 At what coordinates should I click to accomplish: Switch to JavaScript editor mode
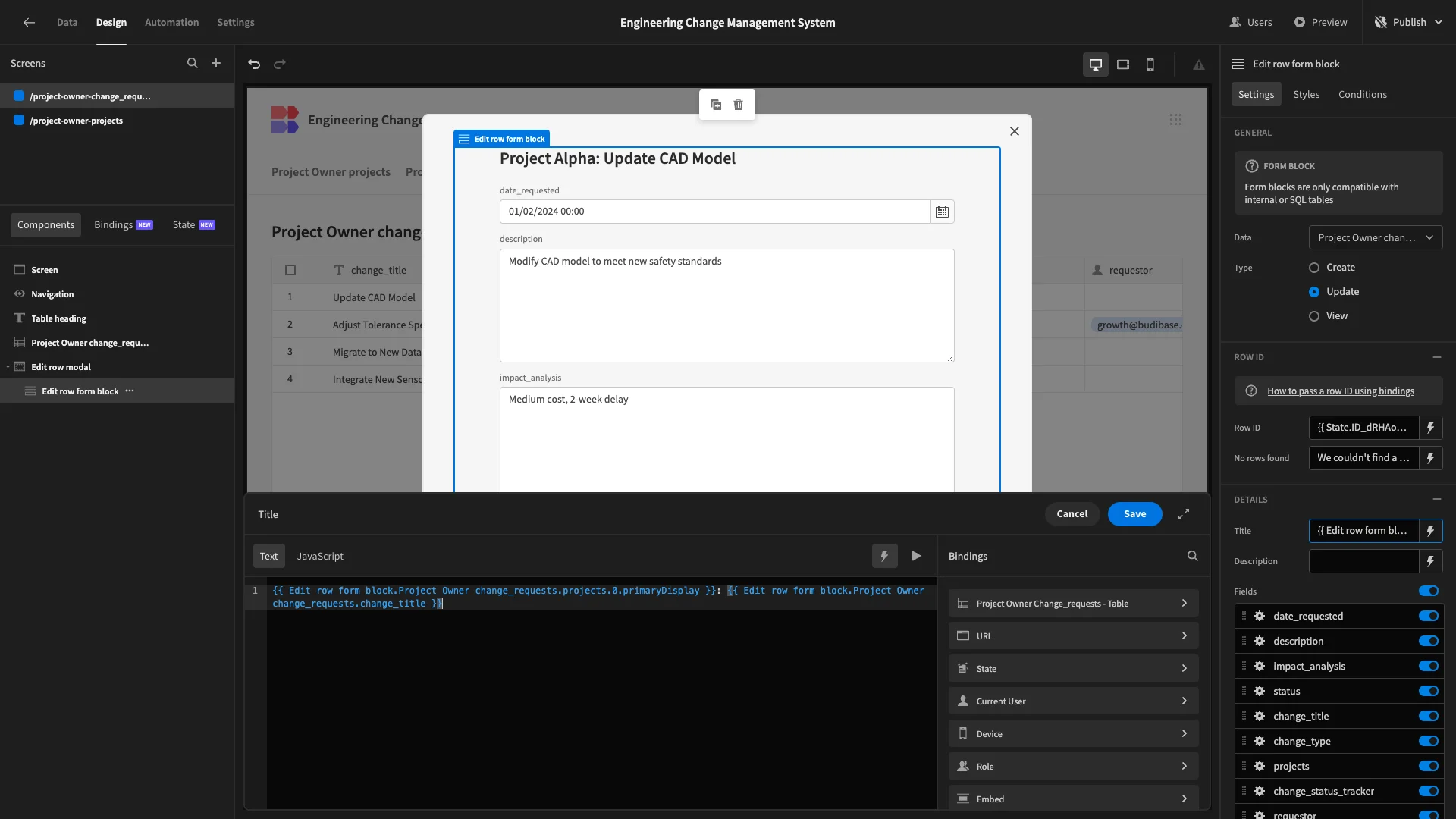pos(320,556)
